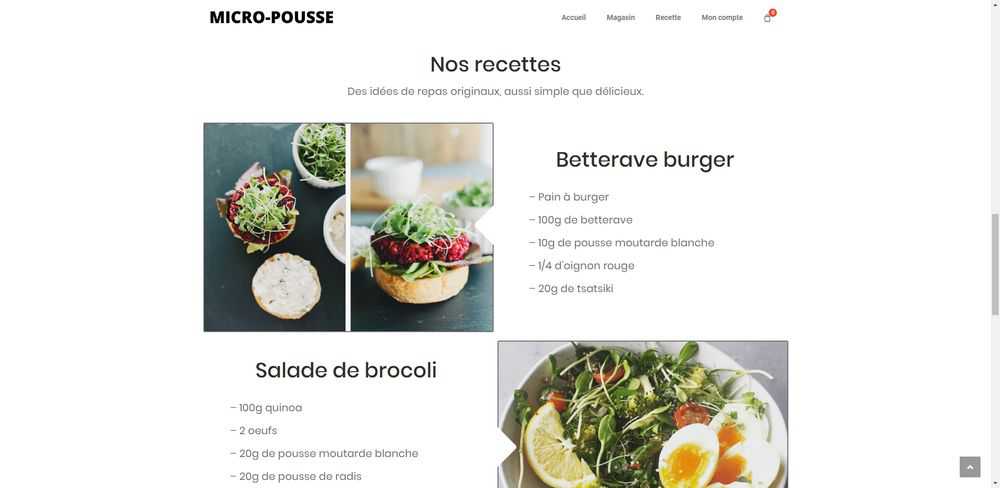Click the 20g de tsatsiki ingredient
1000x488 pixels.
(x=571, y=288)
